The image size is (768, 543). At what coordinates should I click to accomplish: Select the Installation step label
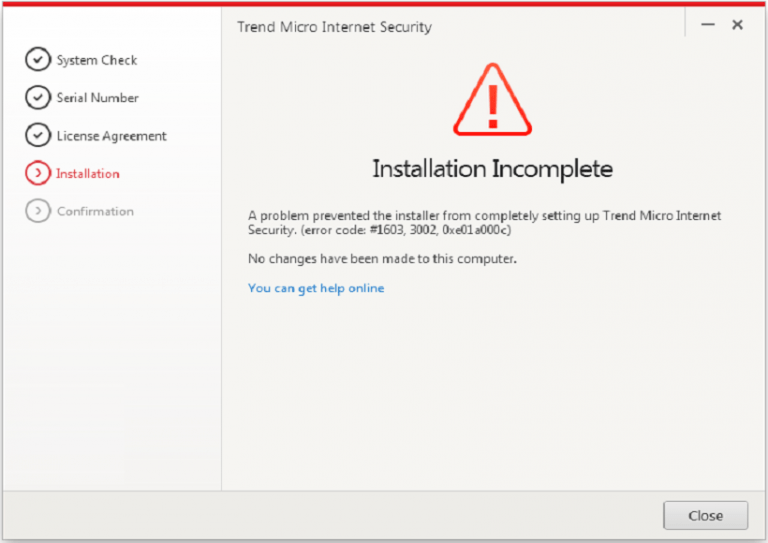[88, 174]
